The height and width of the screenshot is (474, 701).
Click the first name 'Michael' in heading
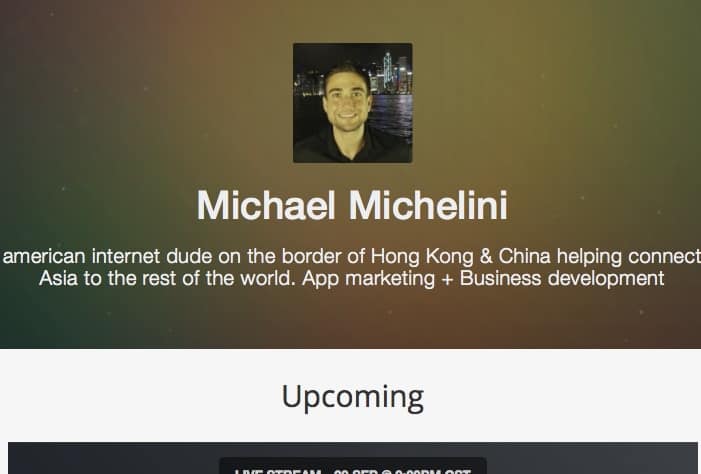pyautogui.click(x=266, y=205)
